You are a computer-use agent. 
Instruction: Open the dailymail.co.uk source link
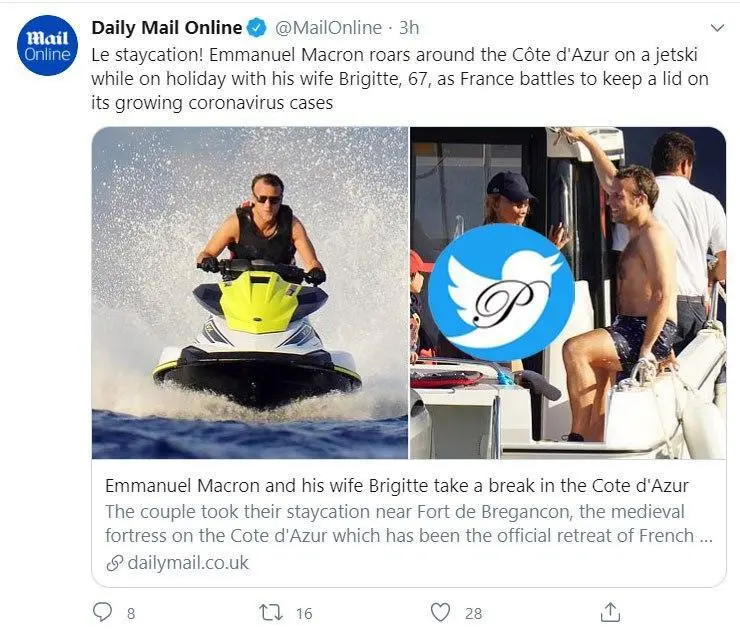188,563
